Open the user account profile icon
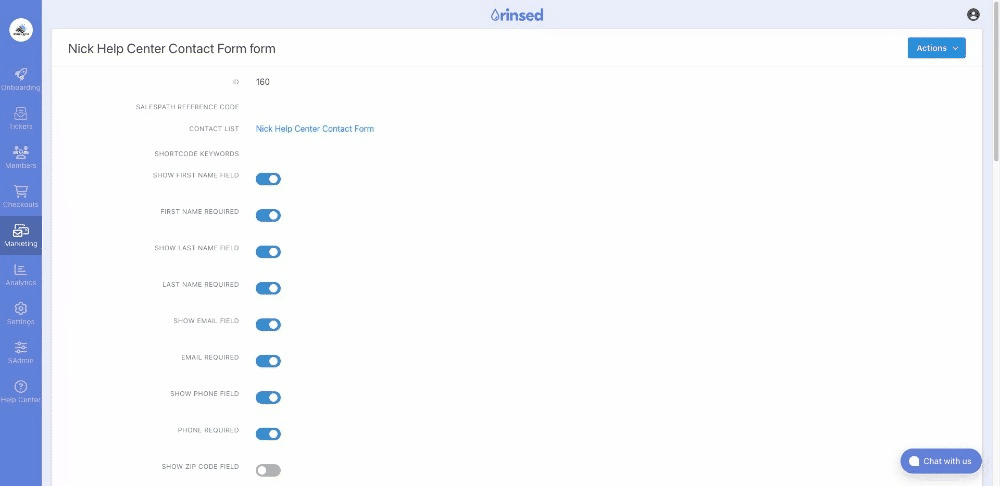 click(x=973, y=15)
